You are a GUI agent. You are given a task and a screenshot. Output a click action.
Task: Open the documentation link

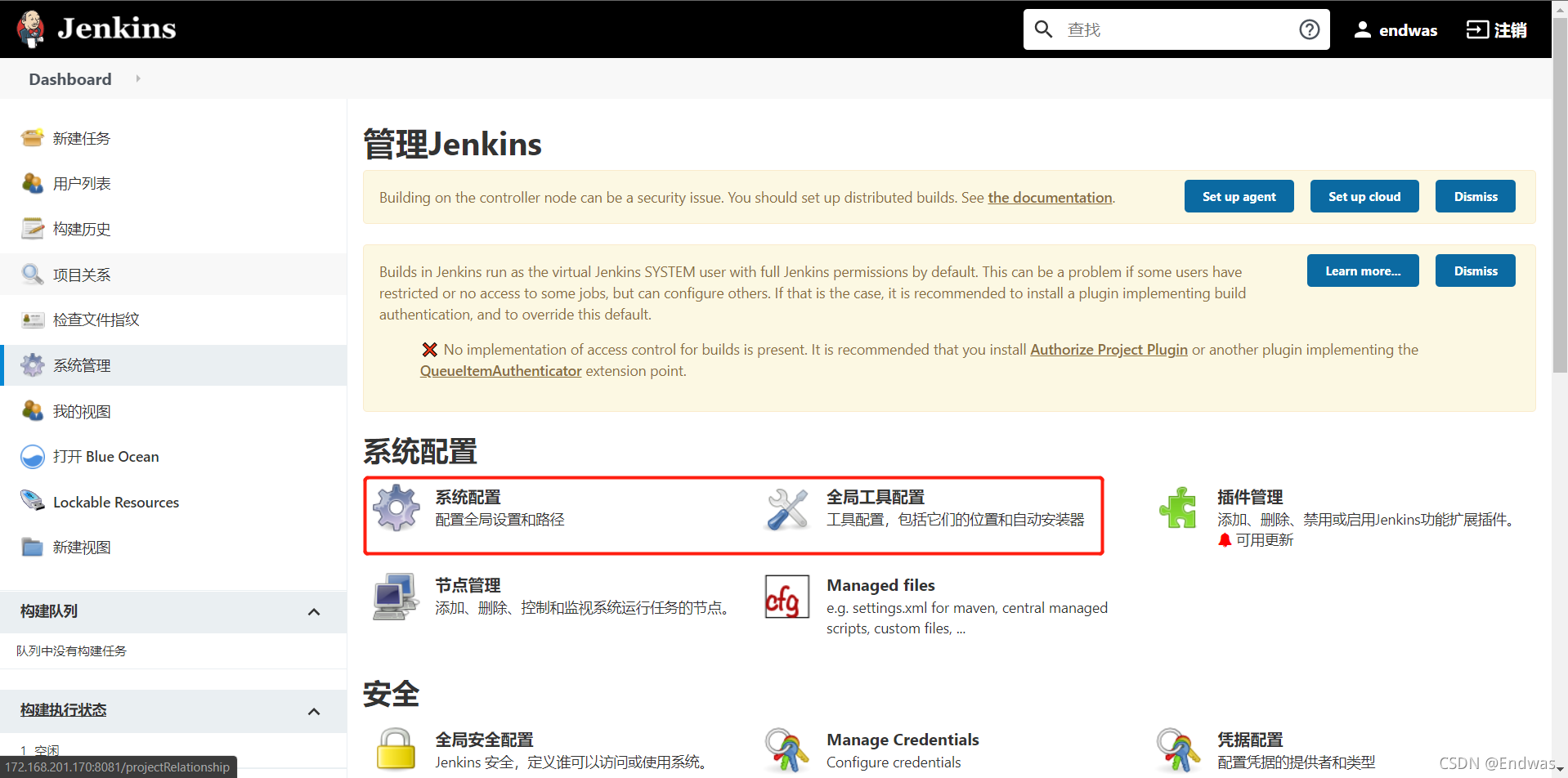coord(1050,197)
